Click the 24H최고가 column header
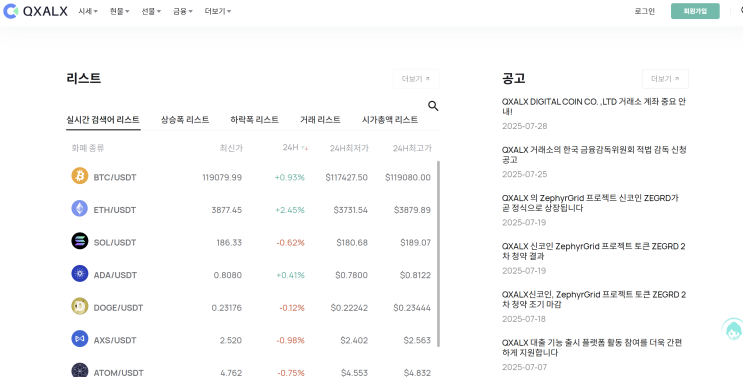The height and width of the screenshot is (377, 743). [412, 148]
